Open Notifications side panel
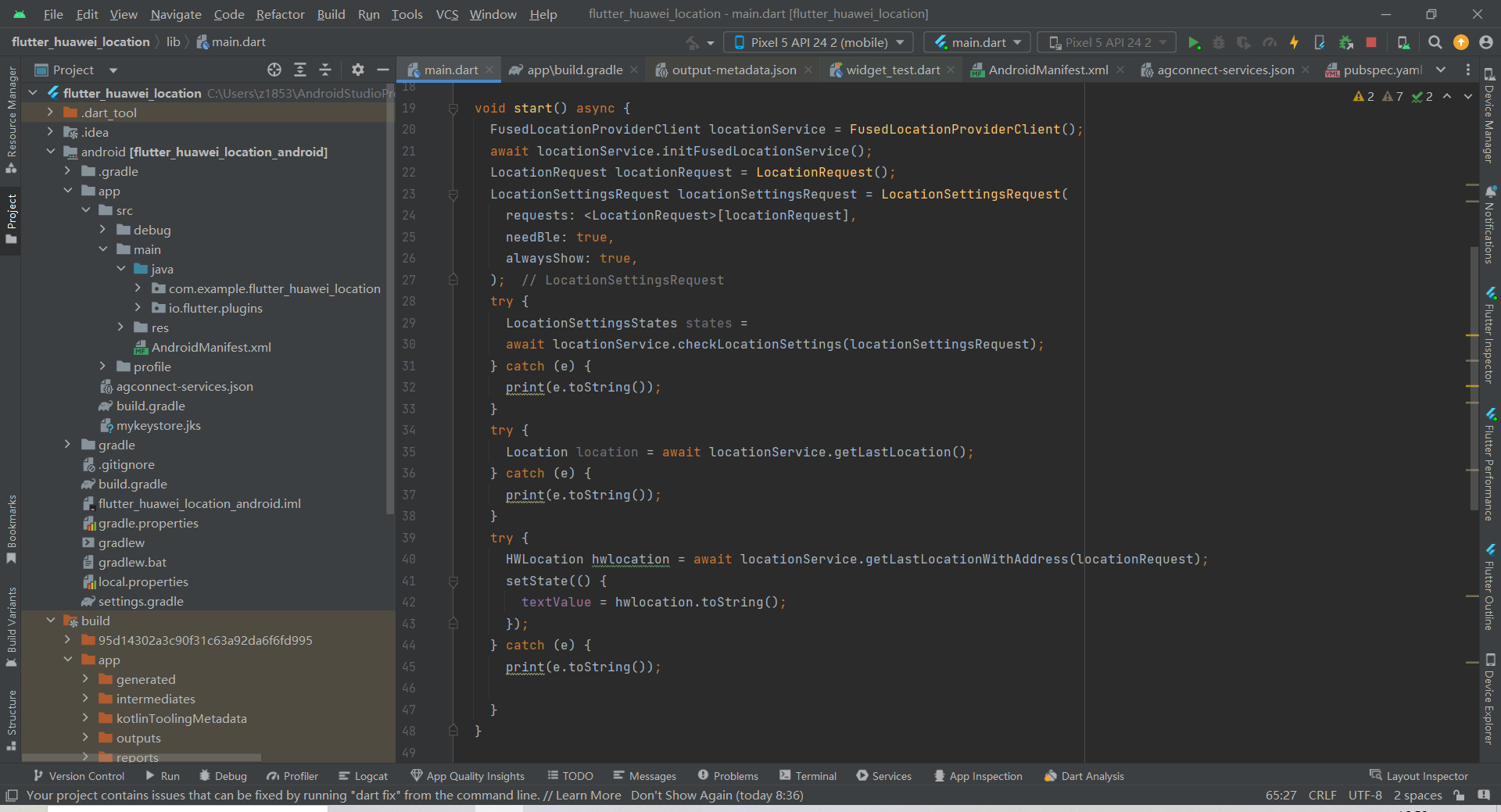 (x=1490, y=224)
